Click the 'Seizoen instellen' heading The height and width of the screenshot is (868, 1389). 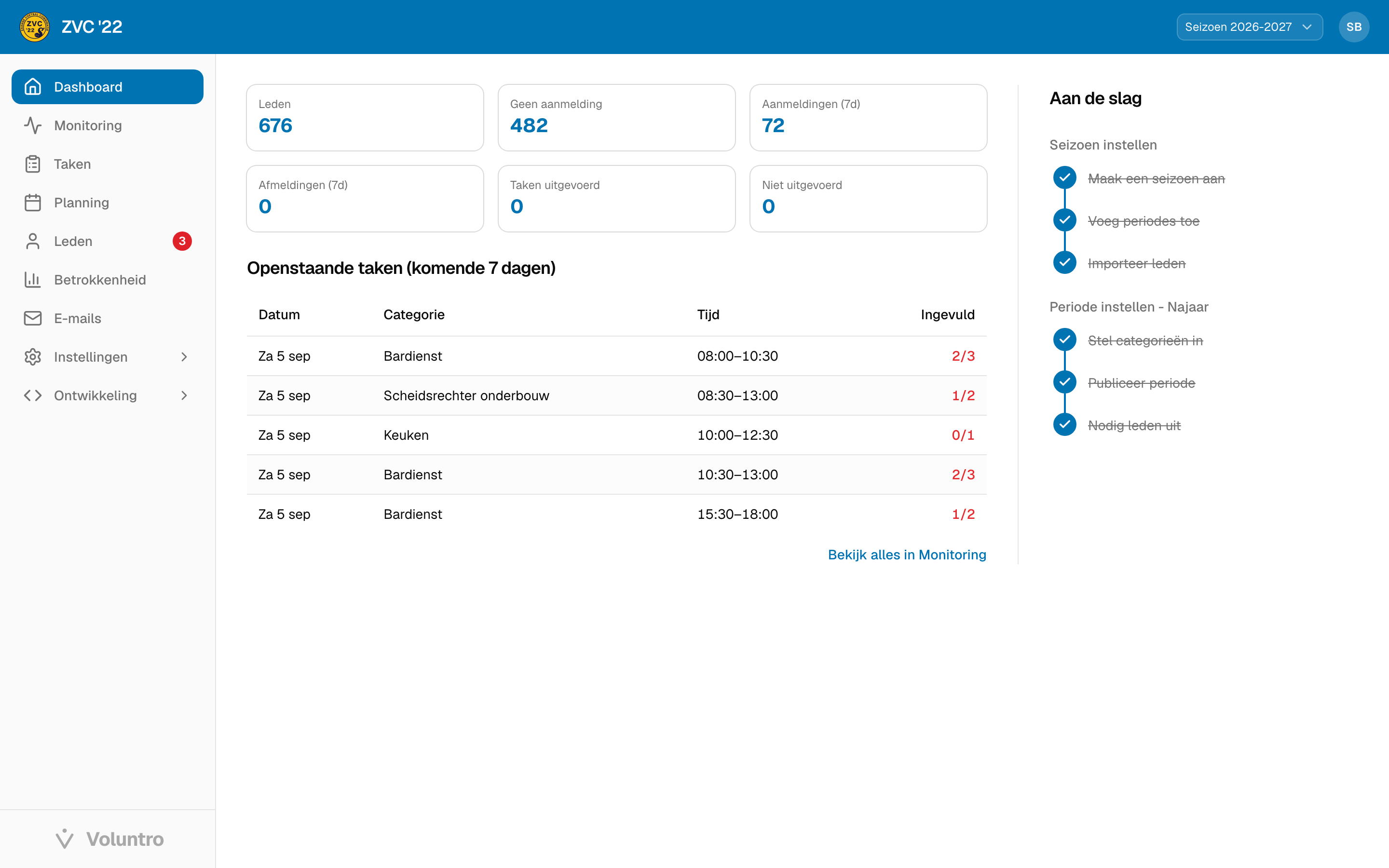pyautogui.click(x=1103, y=145)
